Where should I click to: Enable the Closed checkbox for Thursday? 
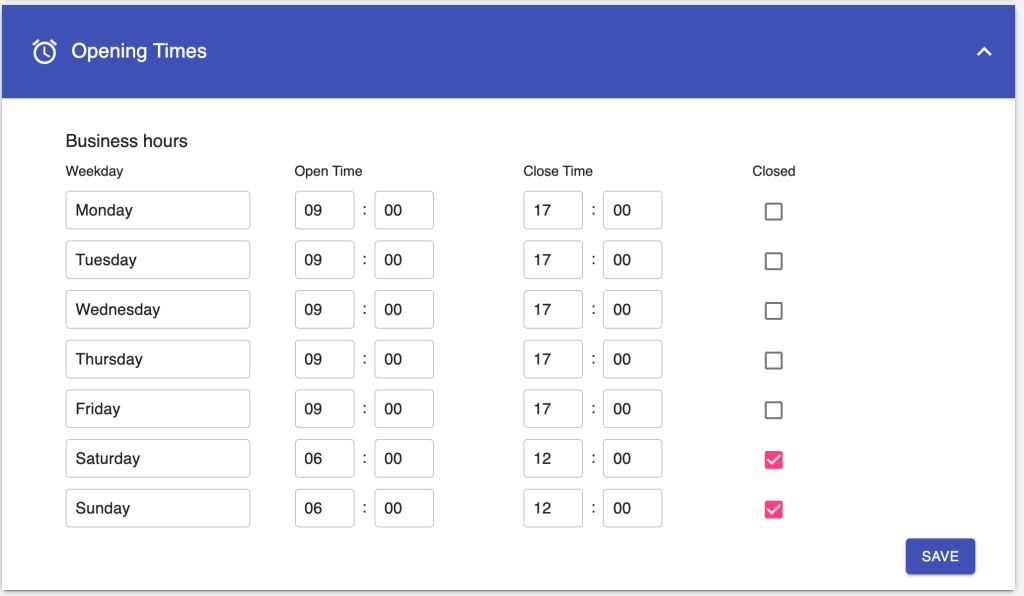coord(773,360)
